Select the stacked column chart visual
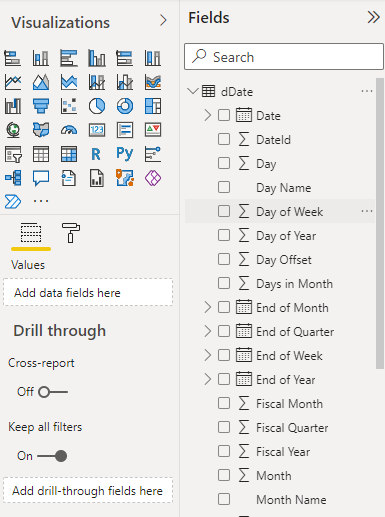The image size is (385, 517). pos(41,58)
